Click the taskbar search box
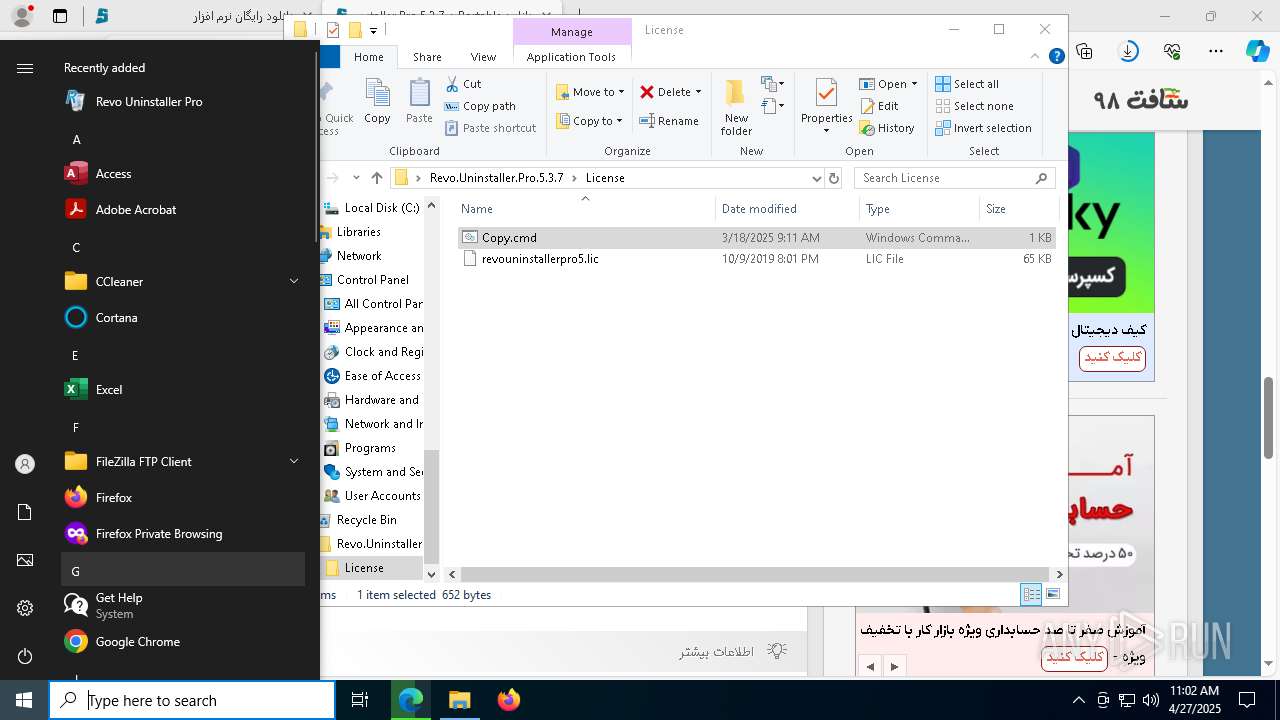 pos(192,700)
